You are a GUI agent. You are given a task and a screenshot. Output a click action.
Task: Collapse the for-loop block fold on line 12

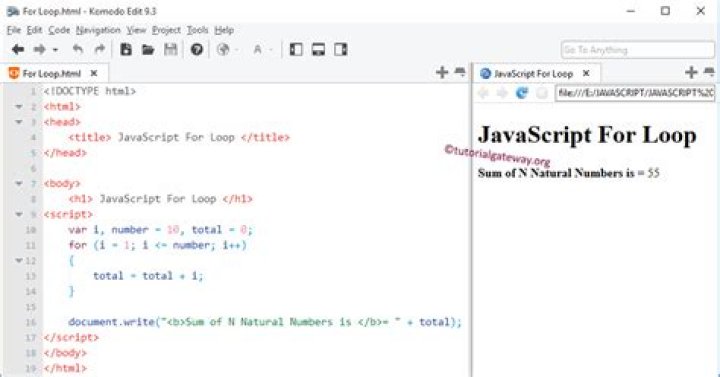[19, 260]
